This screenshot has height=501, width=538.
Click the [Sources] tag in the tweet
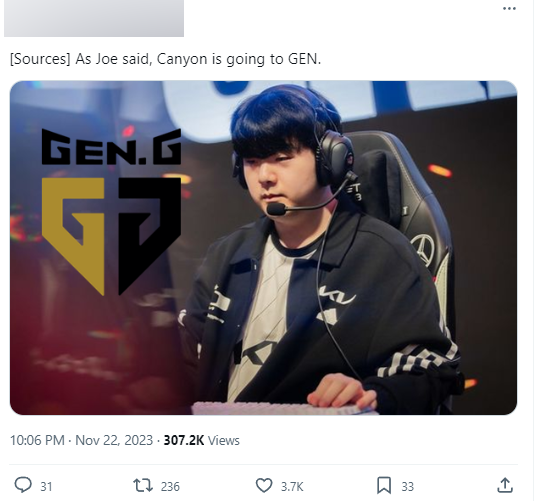pyautogui.click(x=40, y=59)
